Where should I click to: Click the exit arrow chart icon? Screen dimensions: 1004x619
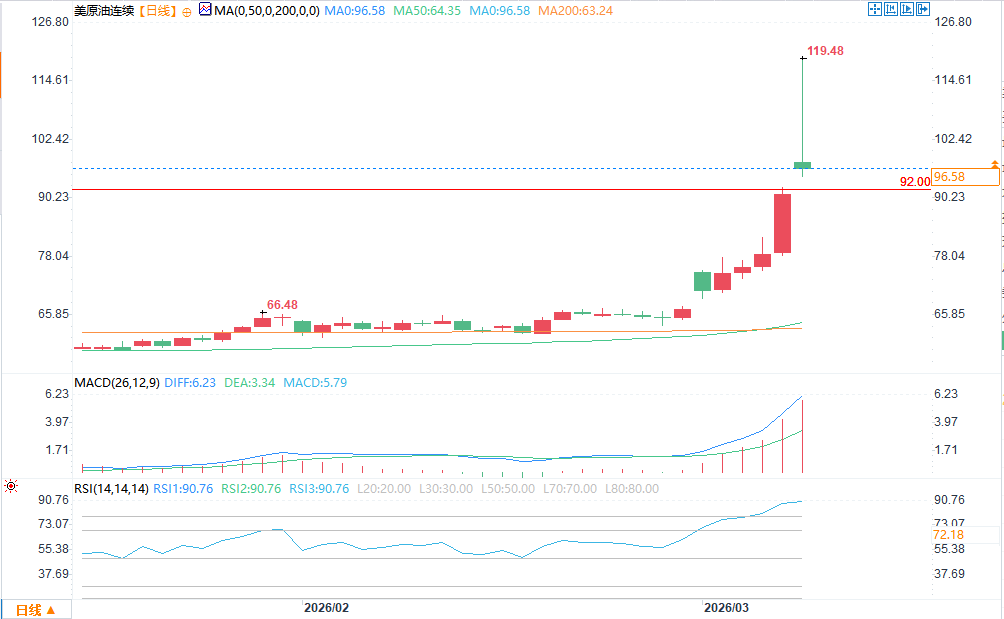click(x=923, y=9)
